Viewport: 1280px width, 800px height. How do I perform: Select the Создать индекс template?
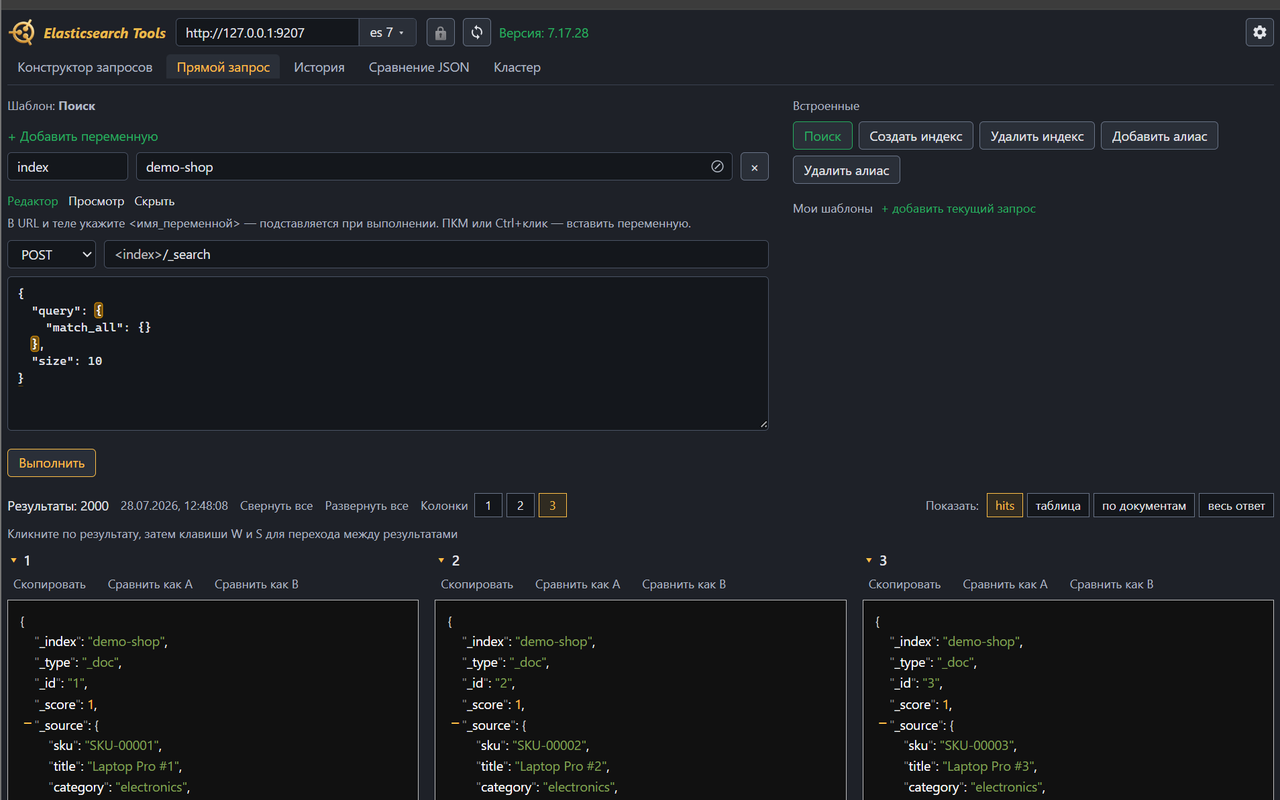pos(916,136)
